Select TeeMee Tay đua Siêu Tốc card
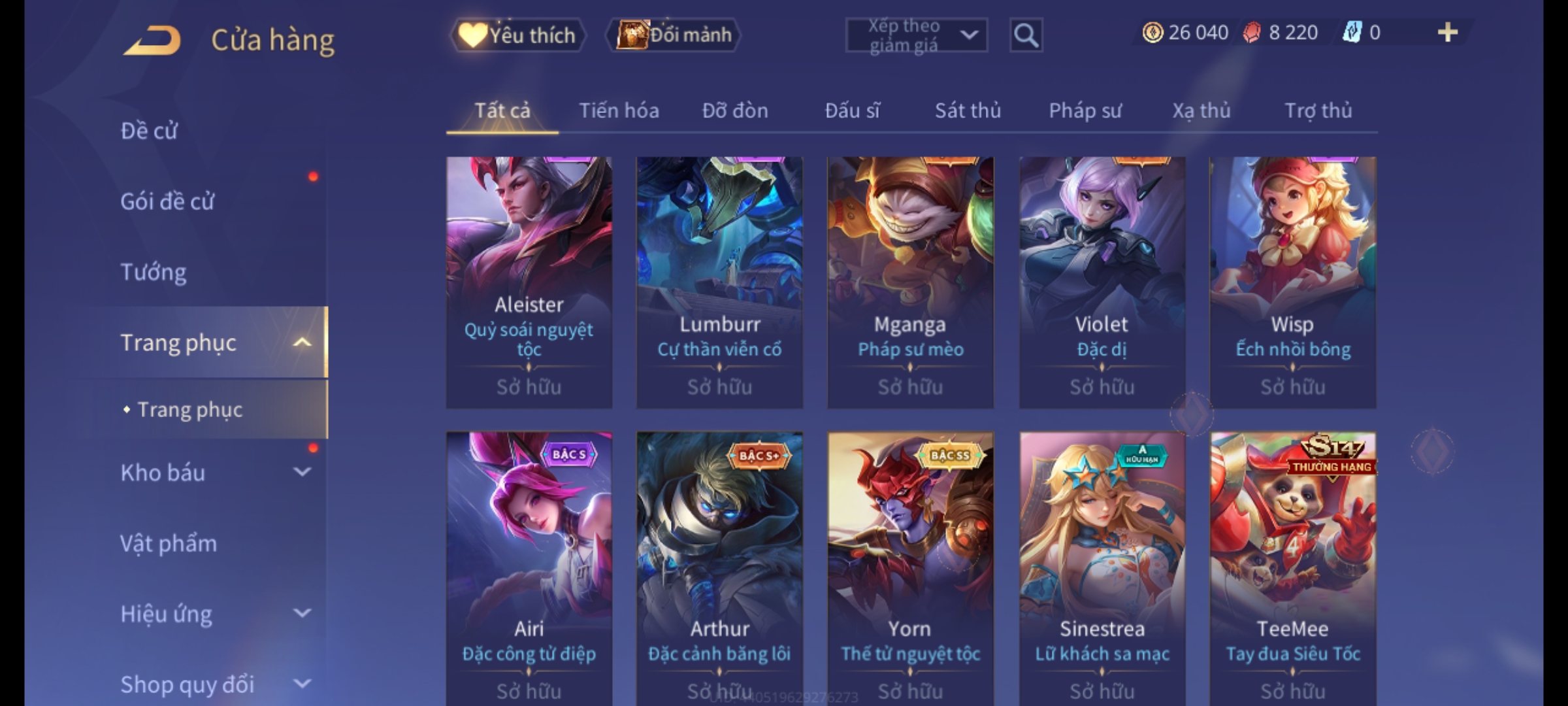This screenshot has width=1568, height=706. click(x=1293, y=569)
